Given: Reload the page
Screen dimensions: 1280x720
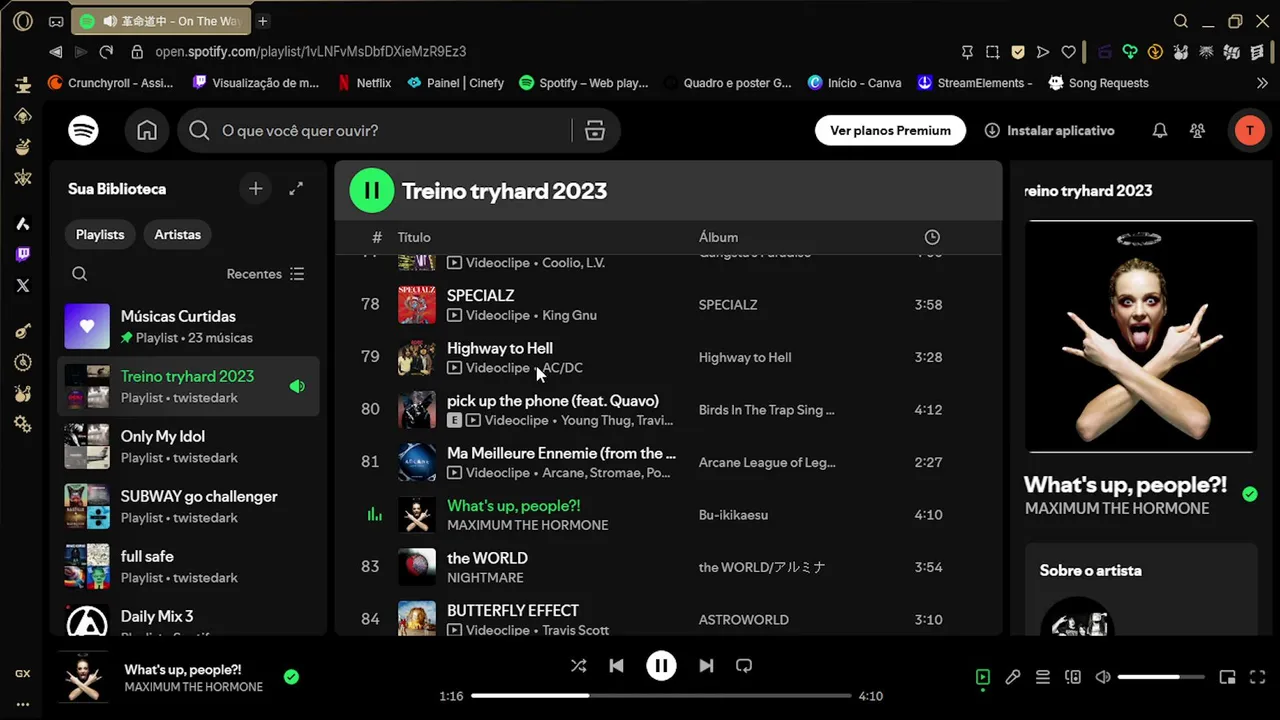Looking at the screenshot, I should [x=106, y=52].
